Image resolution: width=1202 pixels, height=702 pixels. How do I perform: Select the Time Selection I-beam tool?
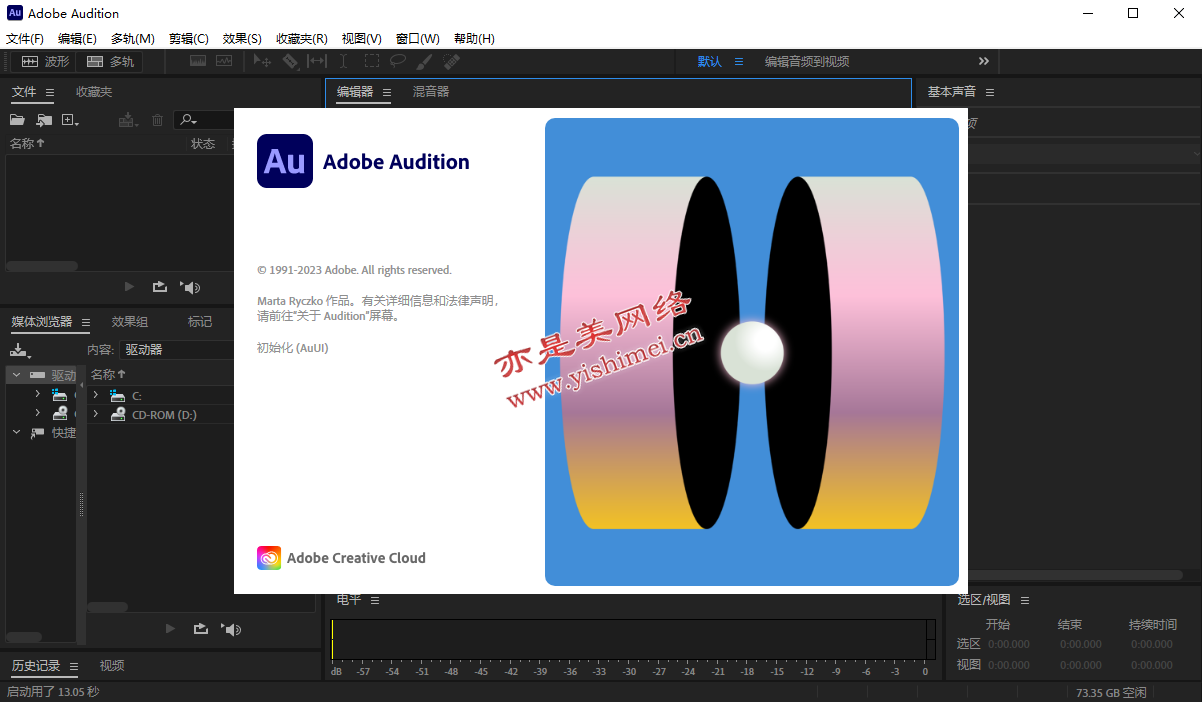343,61
